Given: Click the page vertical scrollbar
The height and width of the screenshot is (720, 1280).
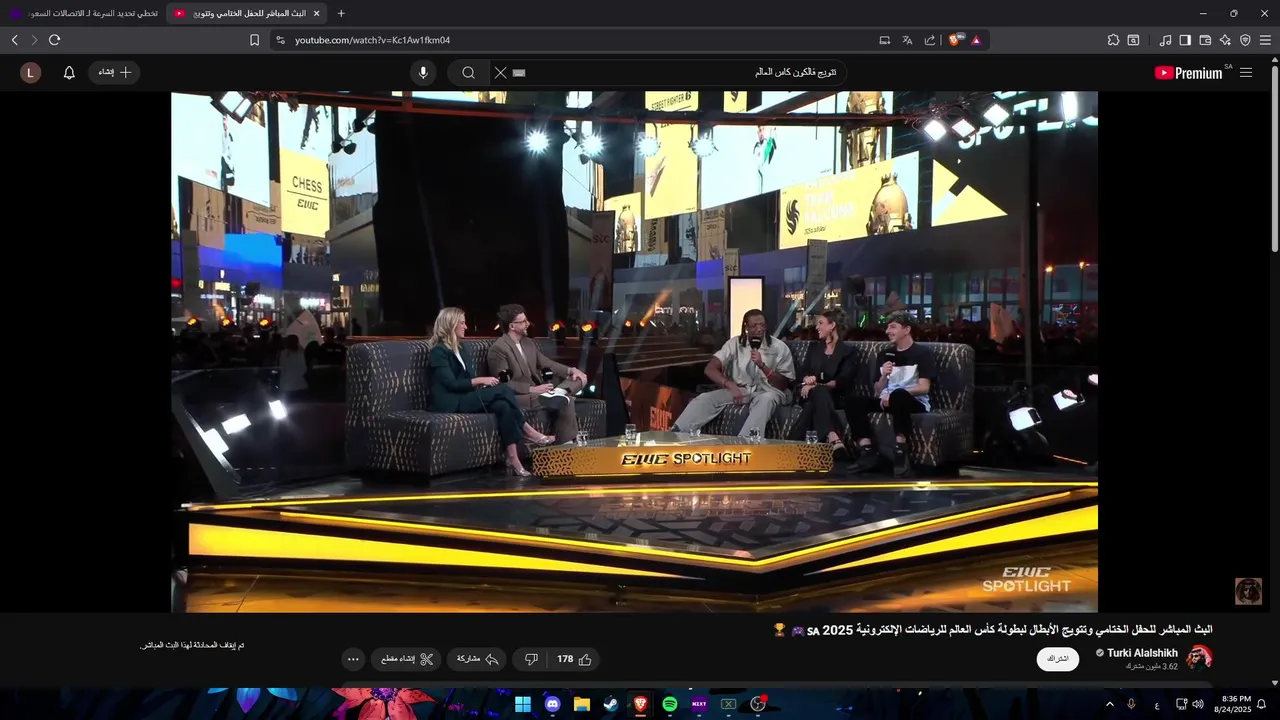Looking at the screenshot, I should [1274, 160].
